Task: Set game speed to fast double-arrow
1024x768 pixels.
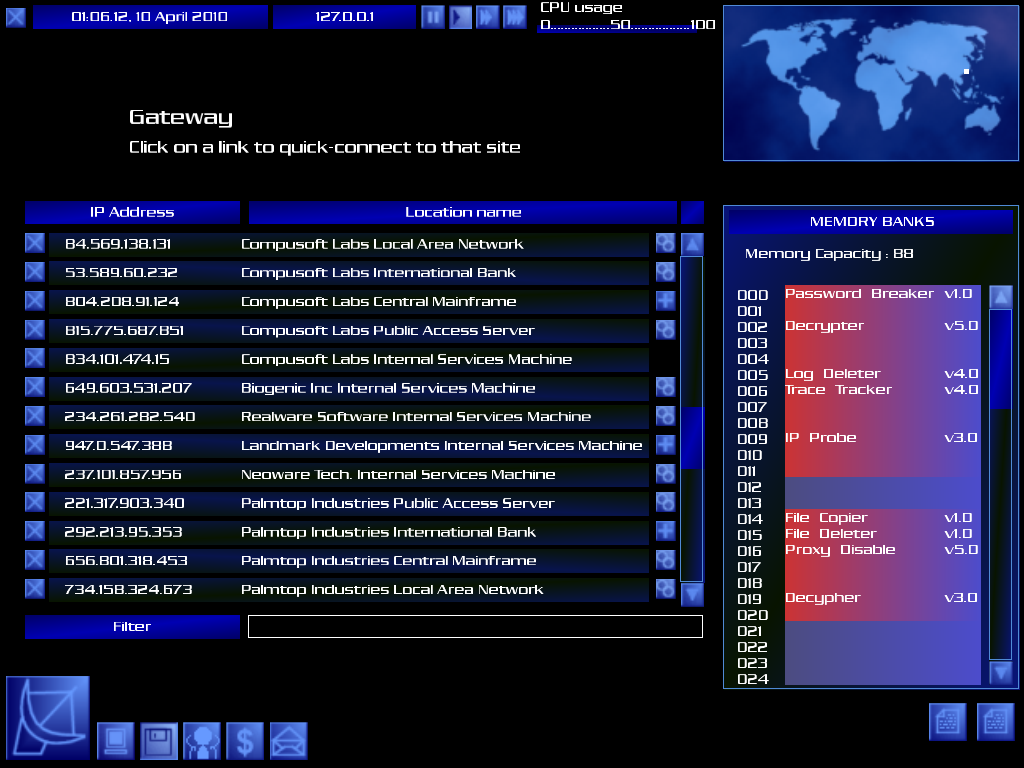Action: [487, 17]
